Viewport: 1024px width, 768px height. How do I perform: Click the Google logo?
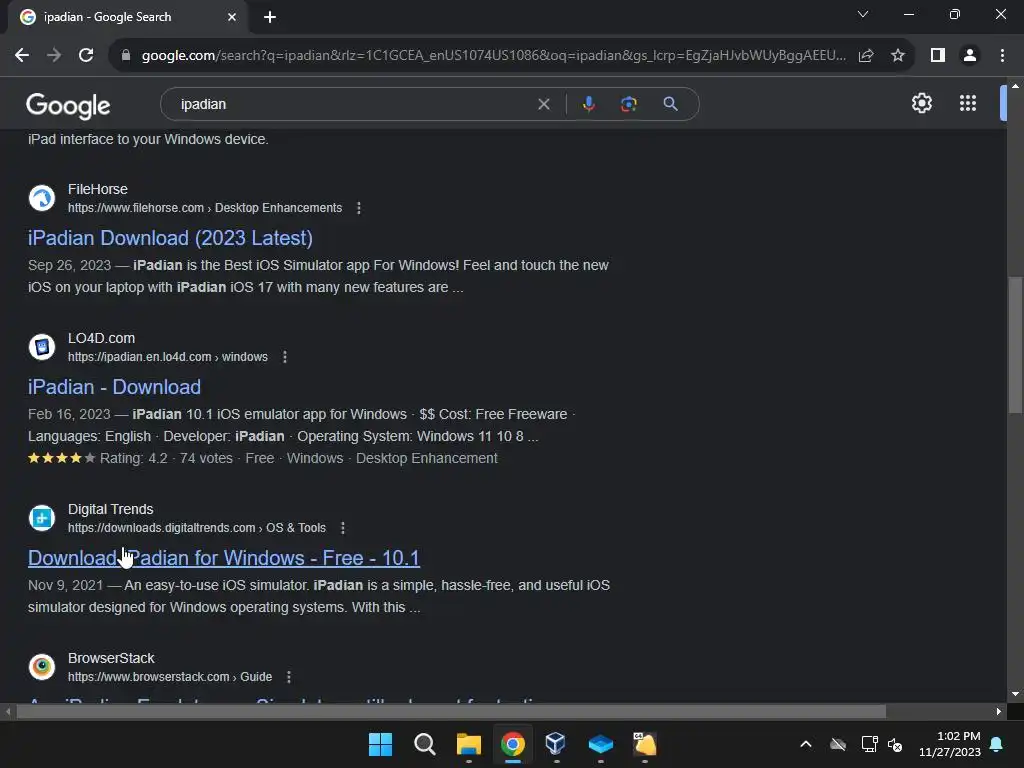(68, 105)
